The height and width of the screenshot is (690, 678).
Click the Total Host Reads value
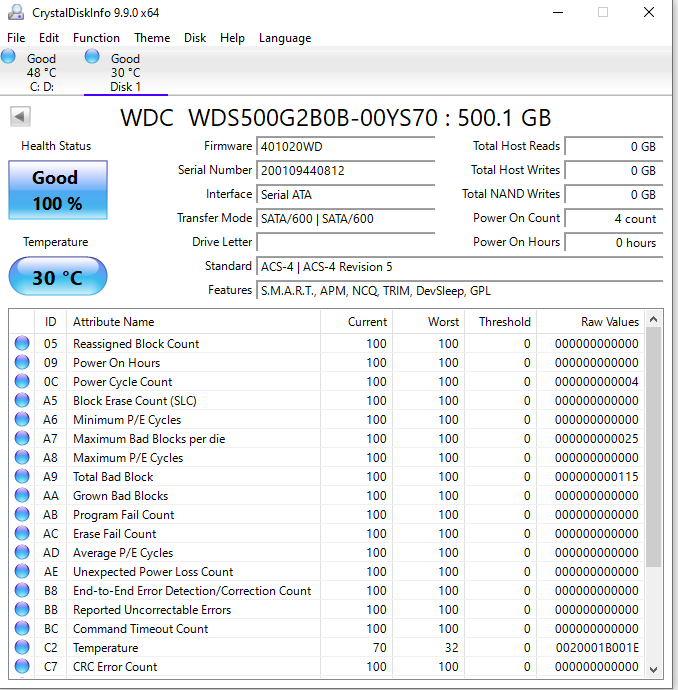(x=614, y=146)
